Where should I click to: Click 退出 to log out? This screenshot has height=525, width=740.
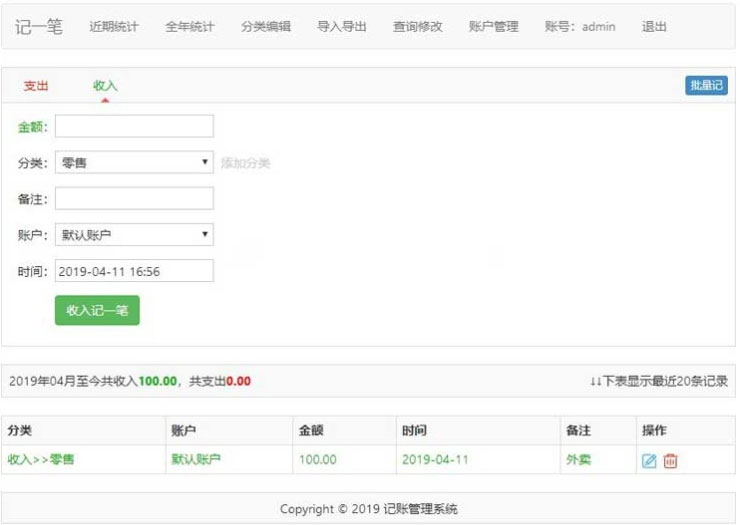pyautogui.click(x=654, y=26)
